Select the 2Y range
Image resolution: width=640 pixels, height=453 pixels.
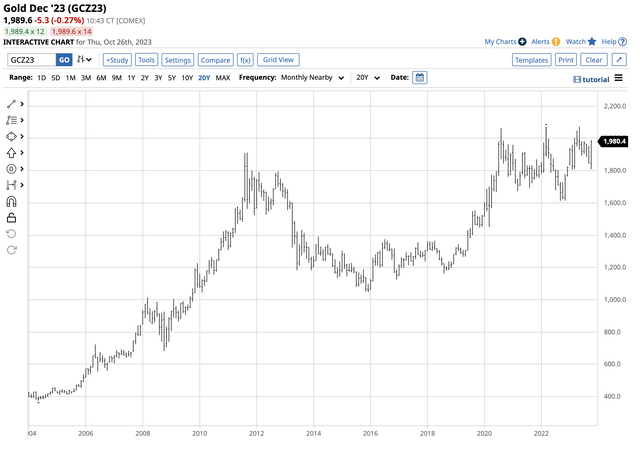(144, 78)
